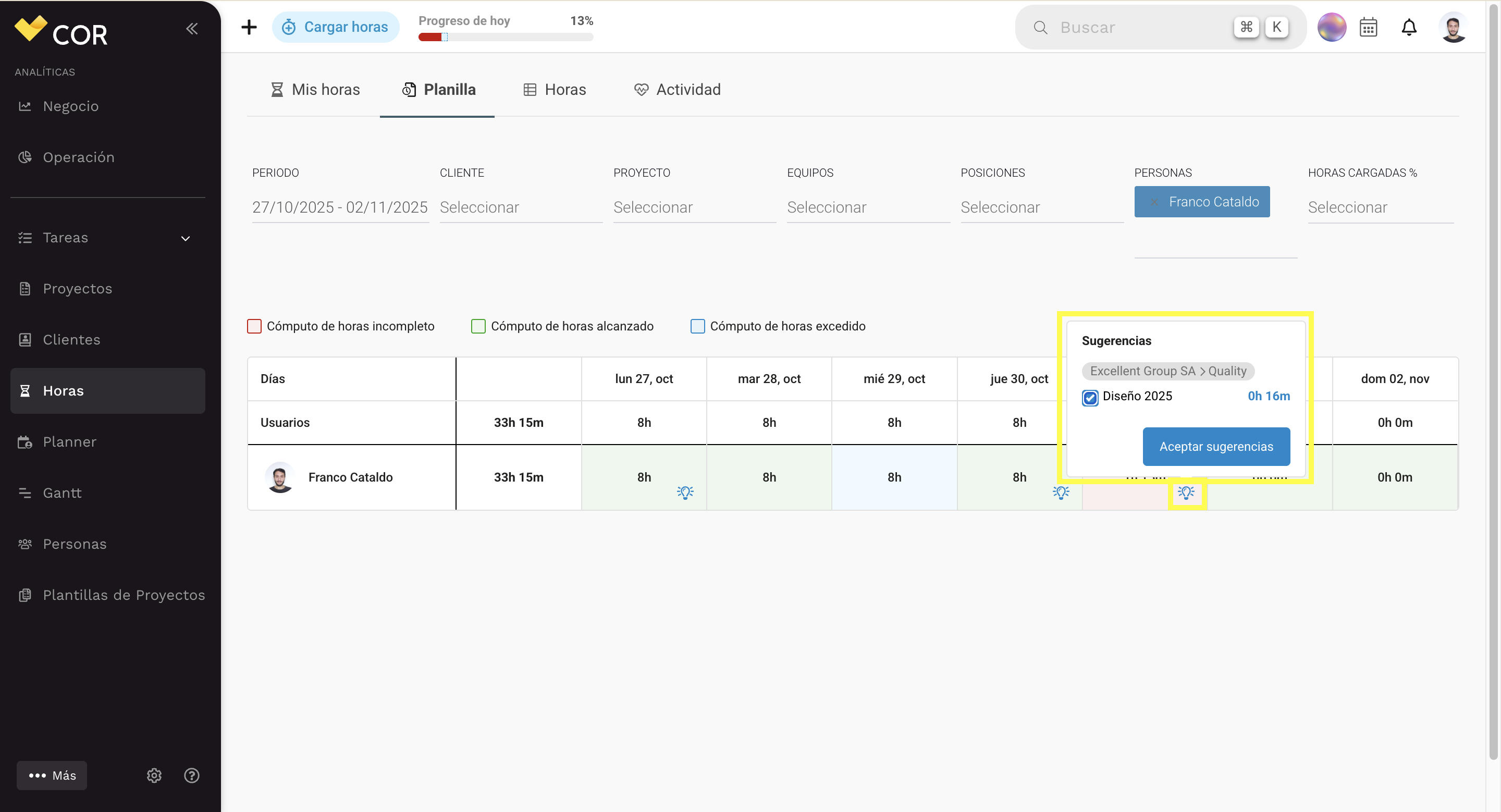The height and width of the screenshot is (812, 1501).
Task: Click Aceptar sugerencias button
Action: point(1216,447)
